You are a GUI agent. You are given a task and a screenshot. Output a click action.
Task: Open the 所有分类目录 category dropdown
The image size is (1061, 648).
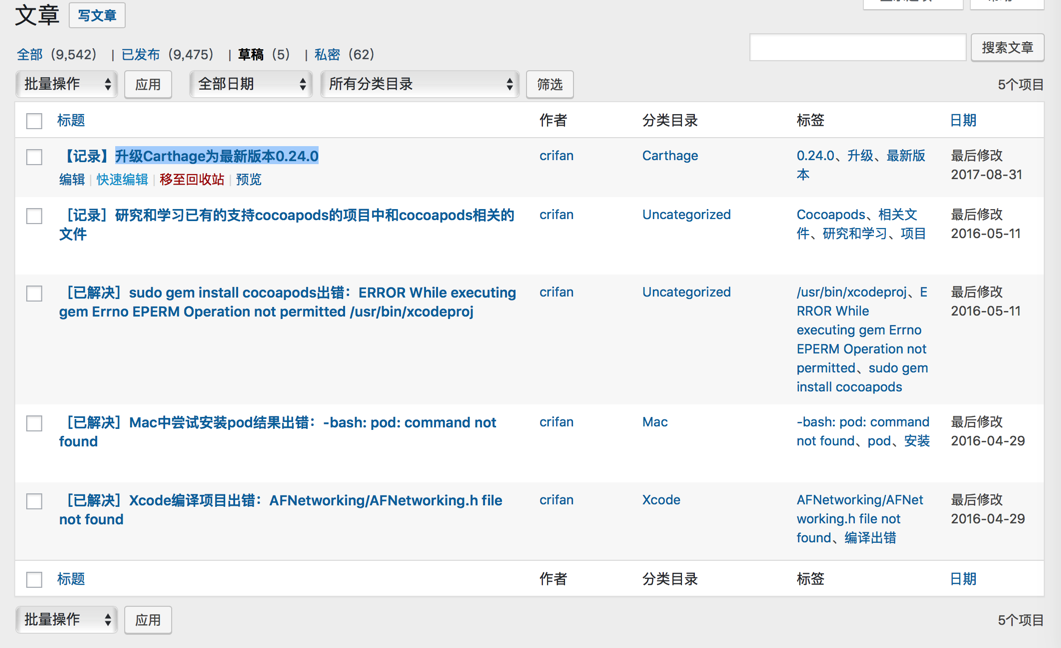420,85
